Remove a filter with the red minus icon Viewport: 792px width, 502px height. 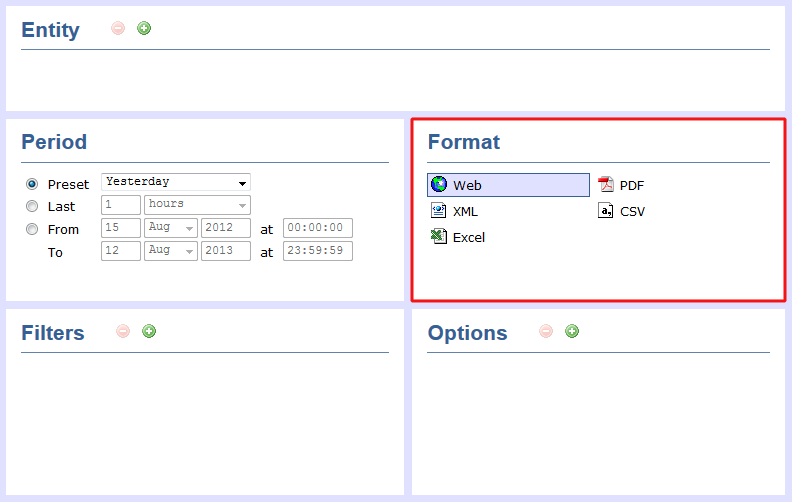pos(123,331)
